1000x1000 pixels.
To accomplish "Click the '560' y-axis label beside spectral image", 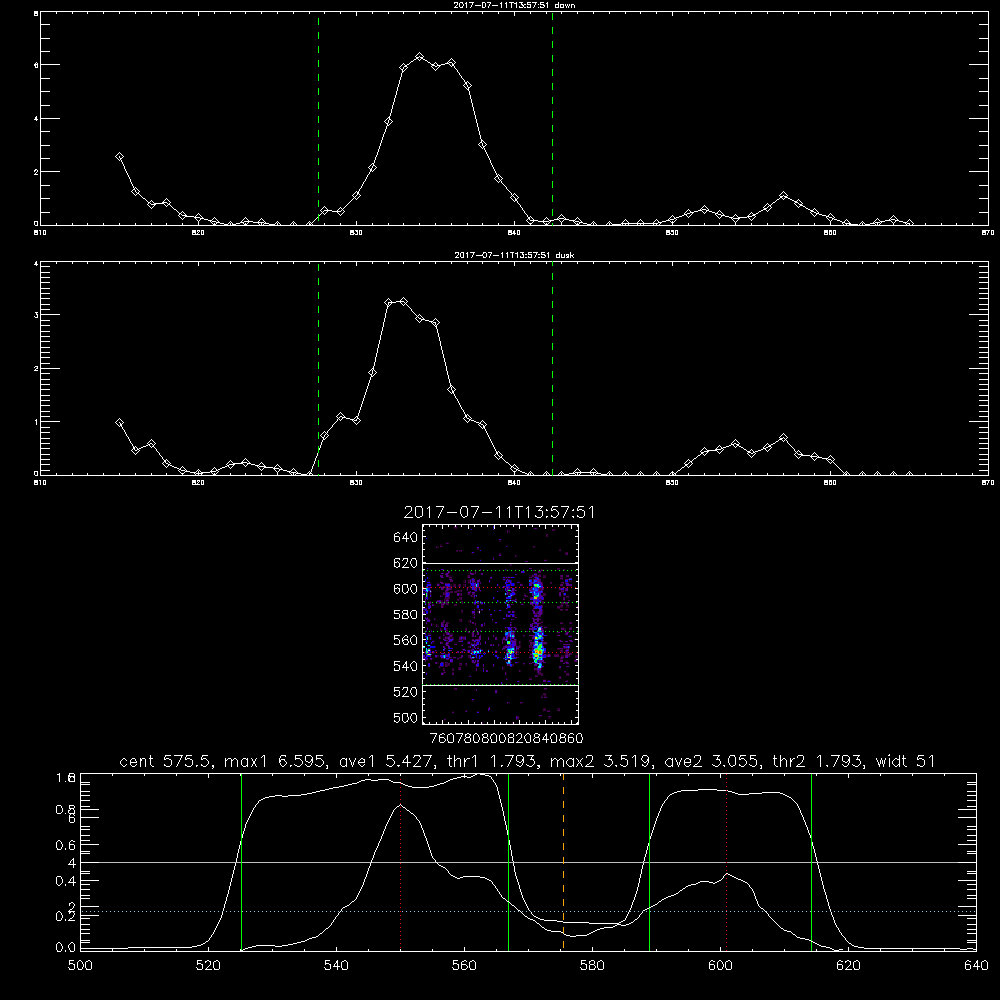I will (x=406, y=640).
